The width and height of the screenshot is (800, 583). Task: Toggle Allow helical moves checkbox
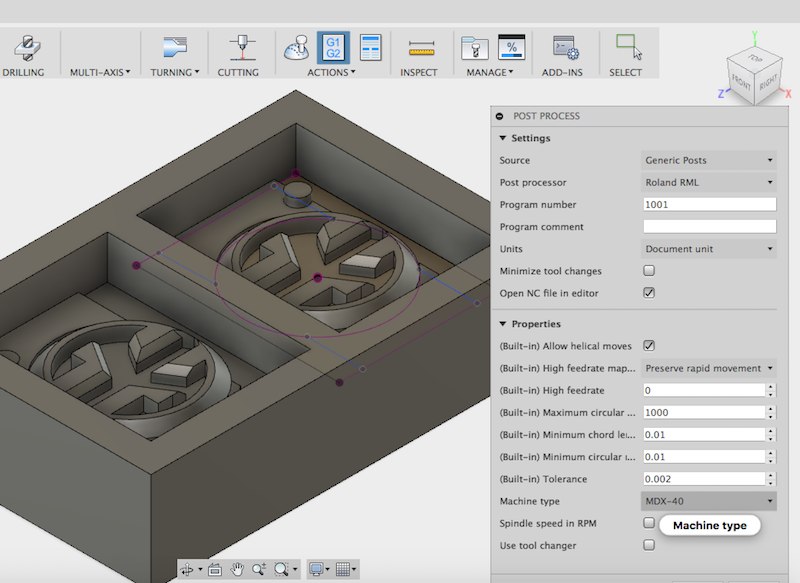click(x=649, y=346)
